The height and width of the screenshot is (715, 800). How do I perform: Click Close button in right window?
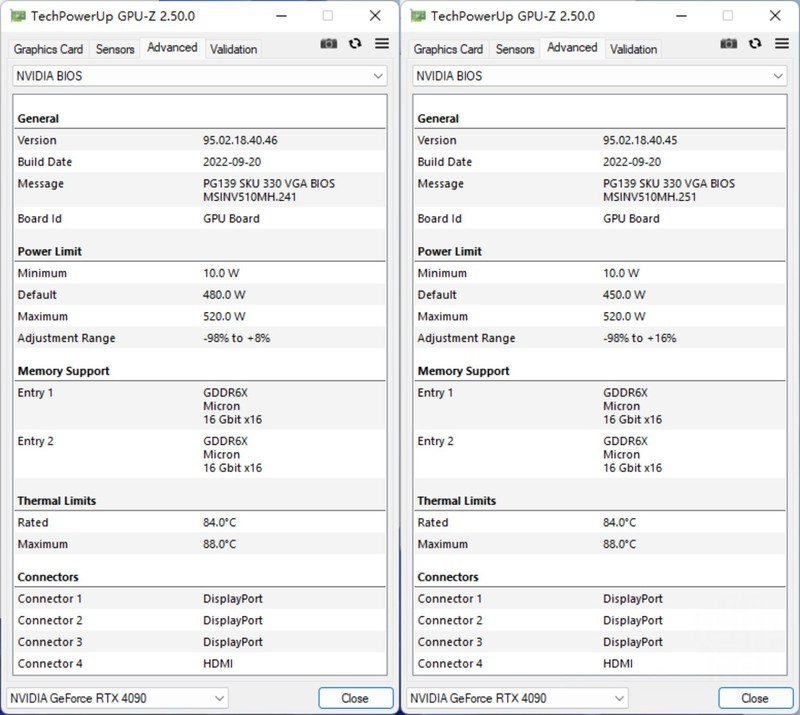(x=755, y=698)
